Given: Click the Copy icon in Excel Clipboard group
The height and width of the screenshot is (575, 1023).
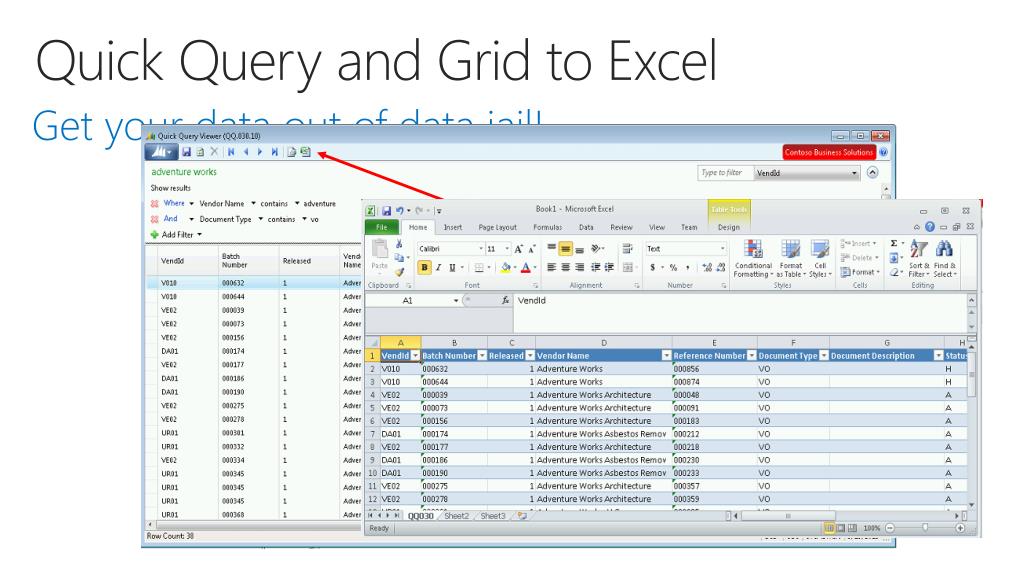Looking at the screenshot, I should (x=399, y=258).
